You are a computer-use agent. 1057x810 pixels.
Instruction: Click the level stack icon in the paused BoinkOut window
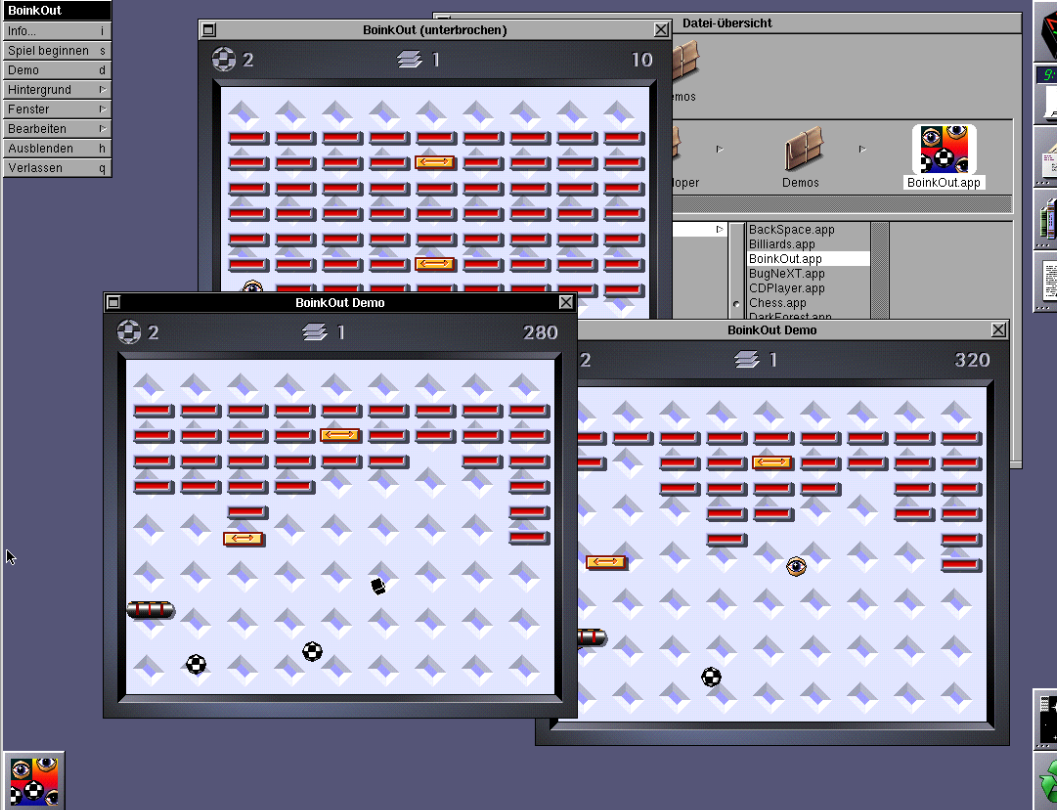409,60
